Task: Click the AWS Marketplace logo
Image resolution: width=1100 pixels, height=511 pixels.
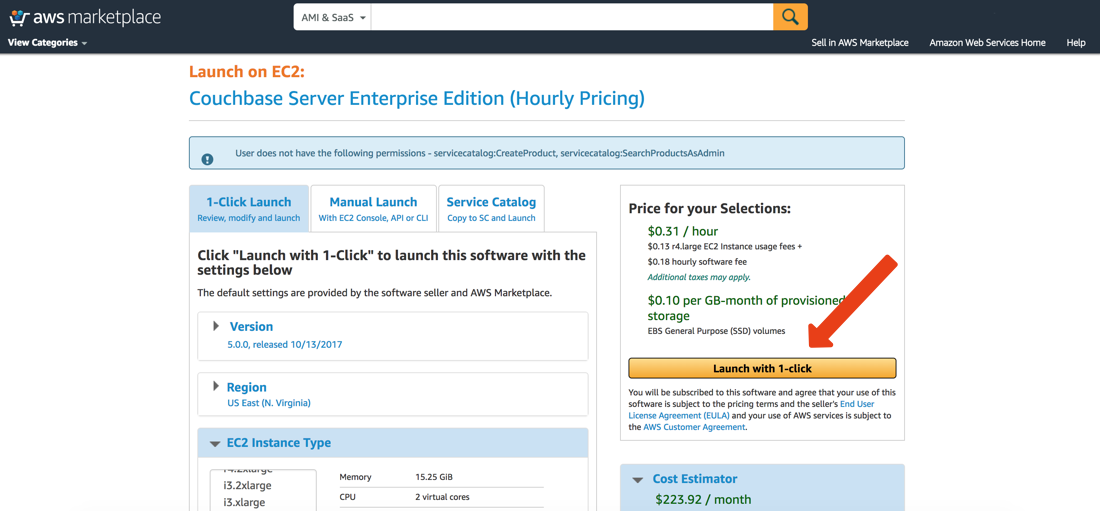Action: 85,18
